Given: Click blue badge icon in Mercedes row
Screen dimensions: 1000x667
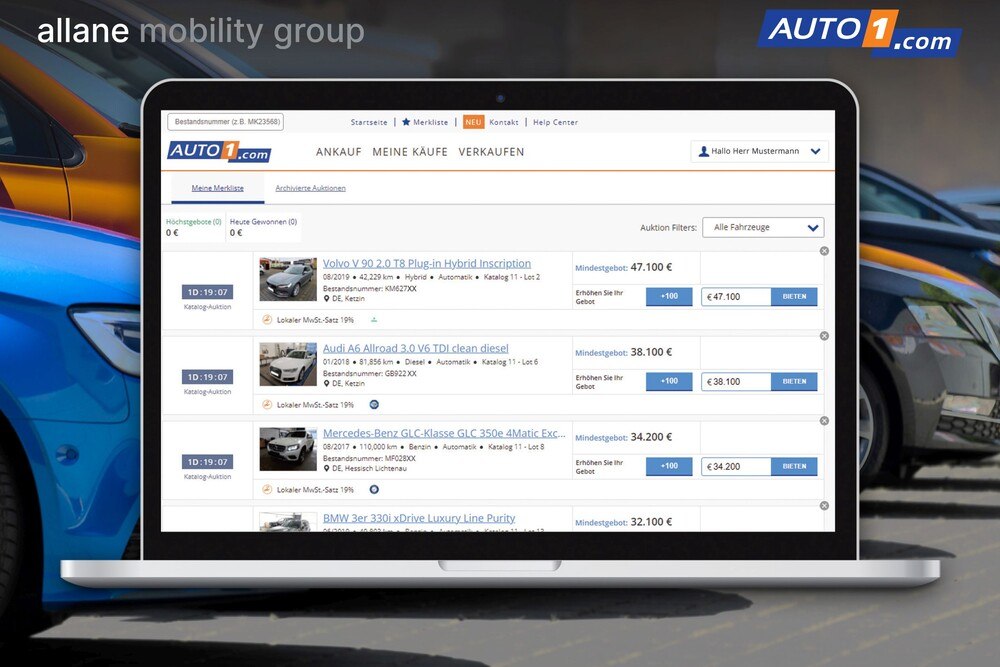Looking at the screenshot, I should (374, 489).
